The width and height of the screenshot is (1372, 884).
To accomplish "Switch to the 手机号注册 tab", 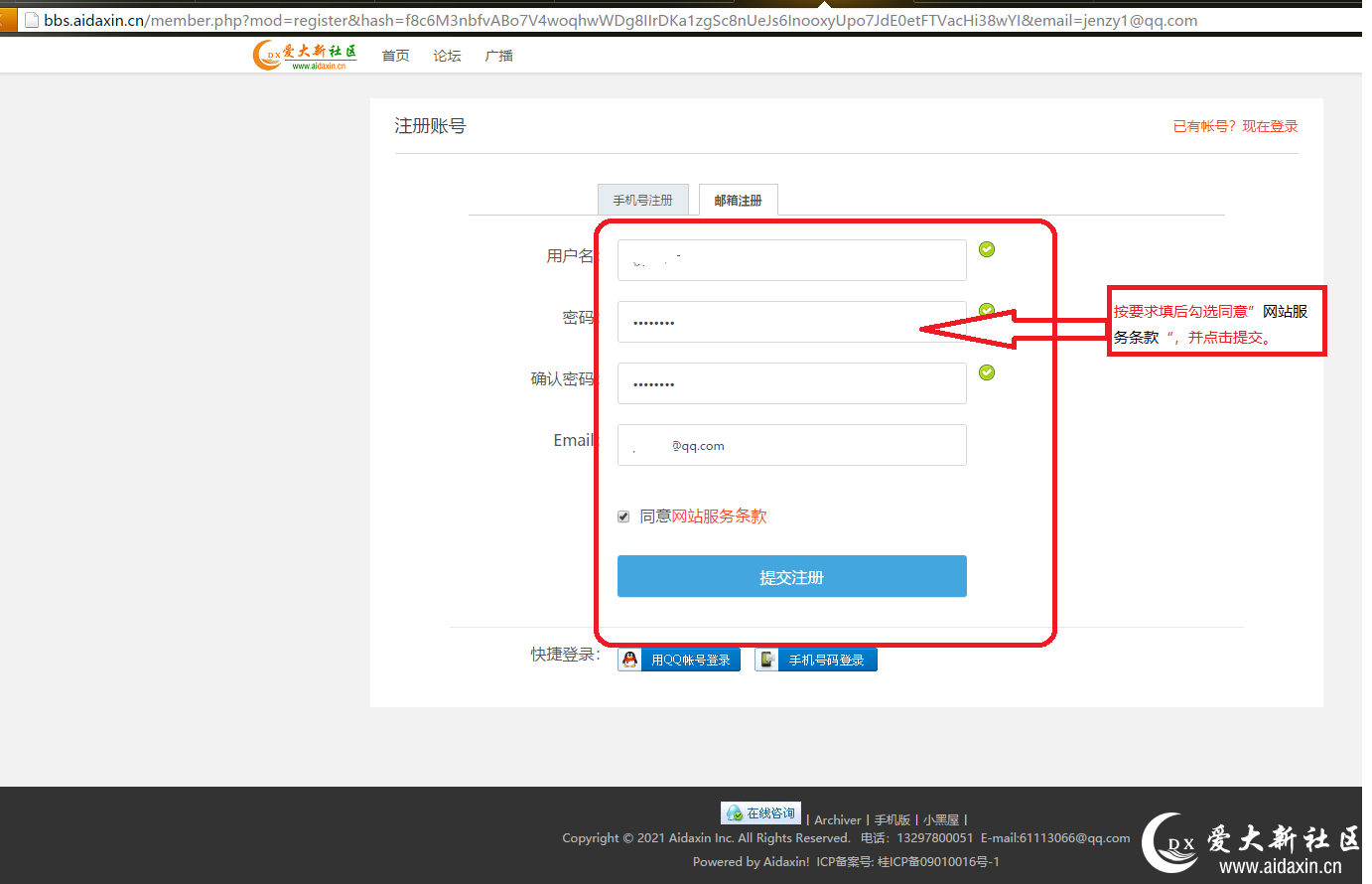I will point(642,200).
